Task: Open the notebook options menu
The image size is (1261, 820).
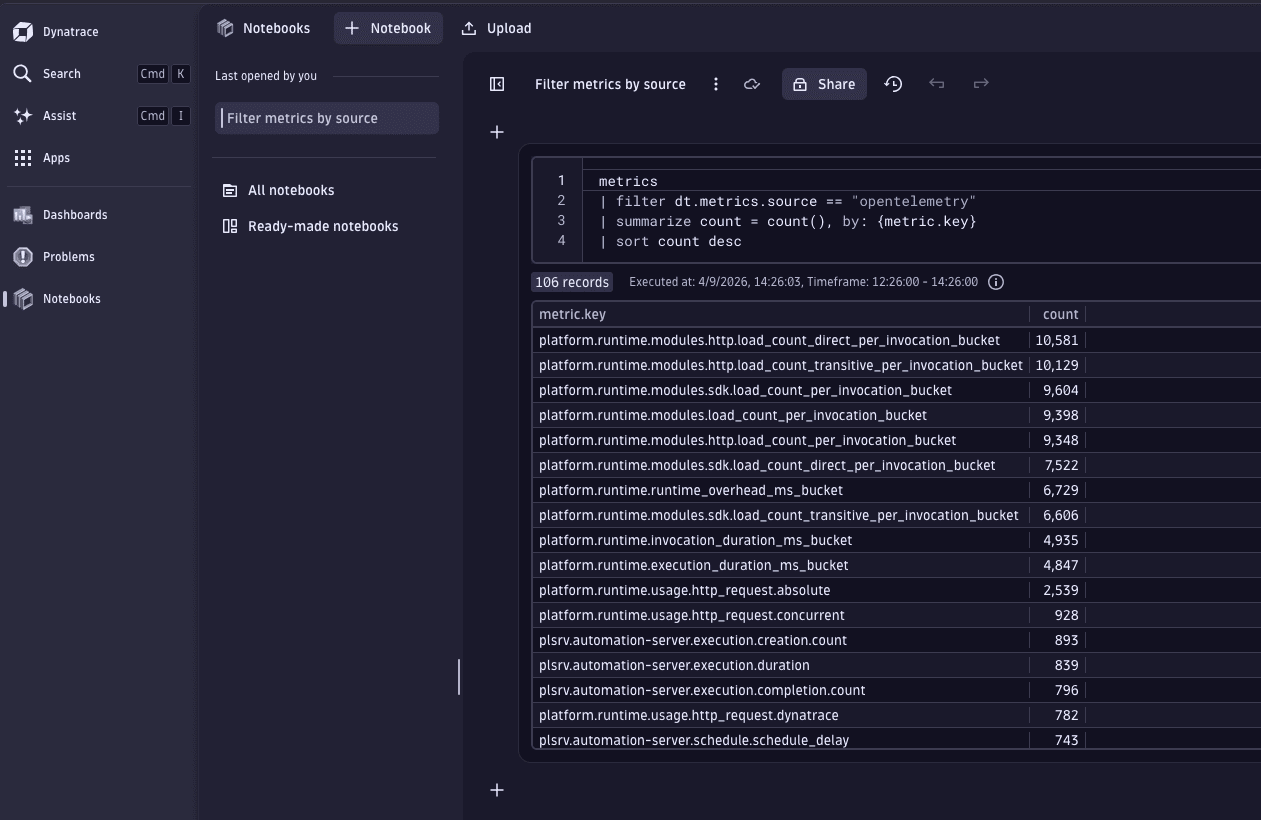Action: (x=716, y=84)
